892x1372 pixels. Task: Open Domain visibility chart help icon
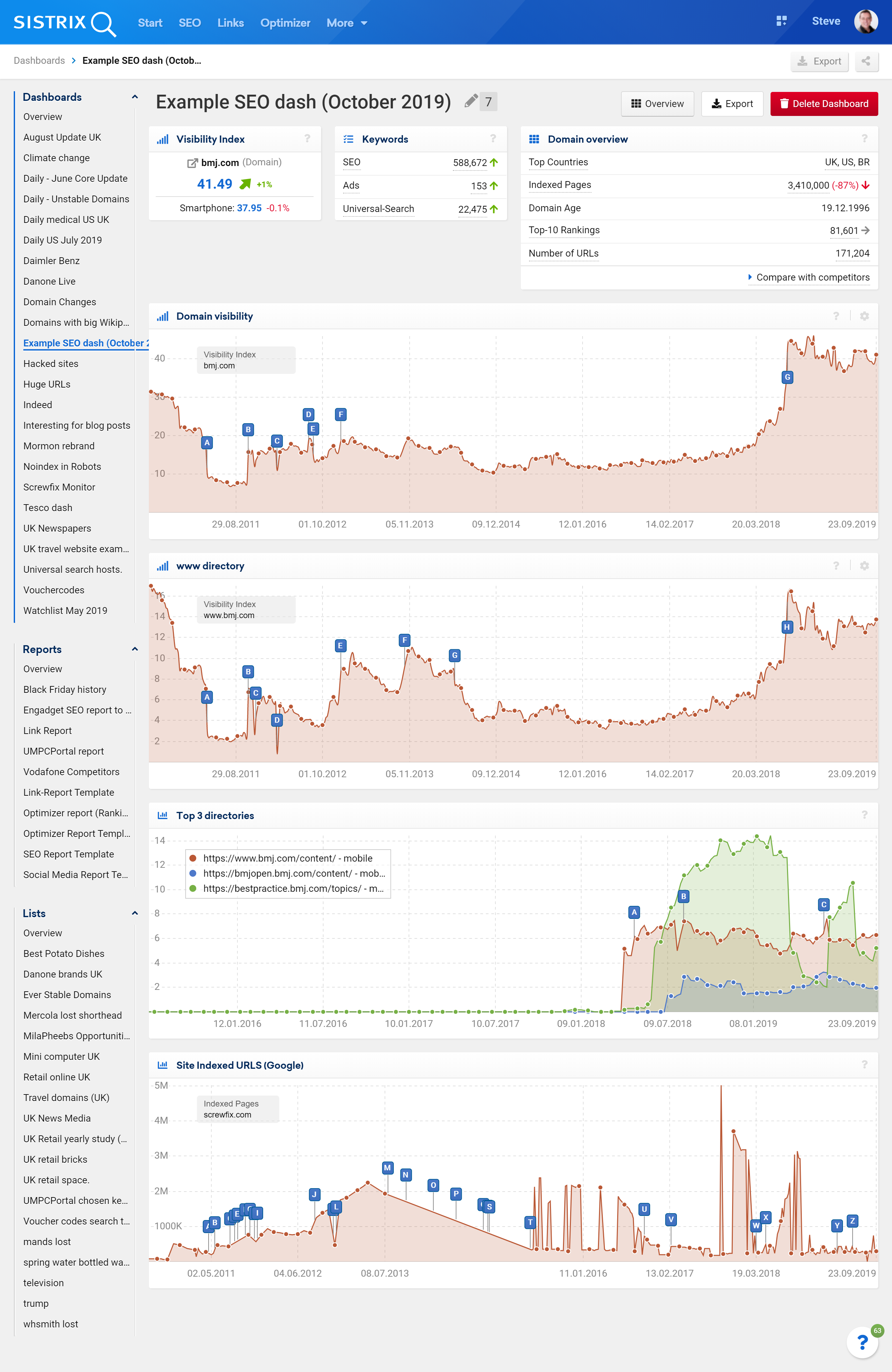836,316
